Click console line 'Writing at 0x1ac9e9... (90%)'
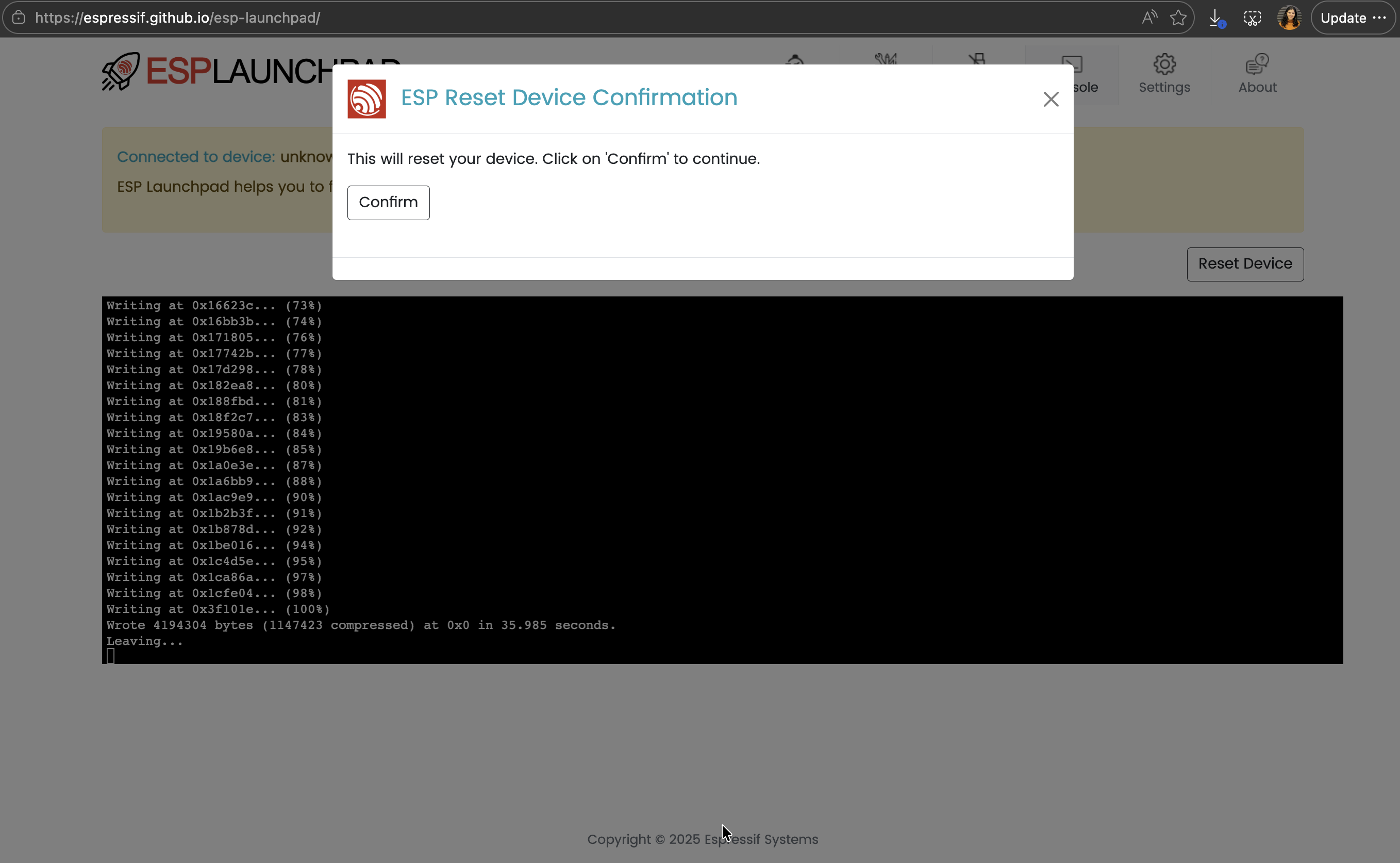 [214, 497]
